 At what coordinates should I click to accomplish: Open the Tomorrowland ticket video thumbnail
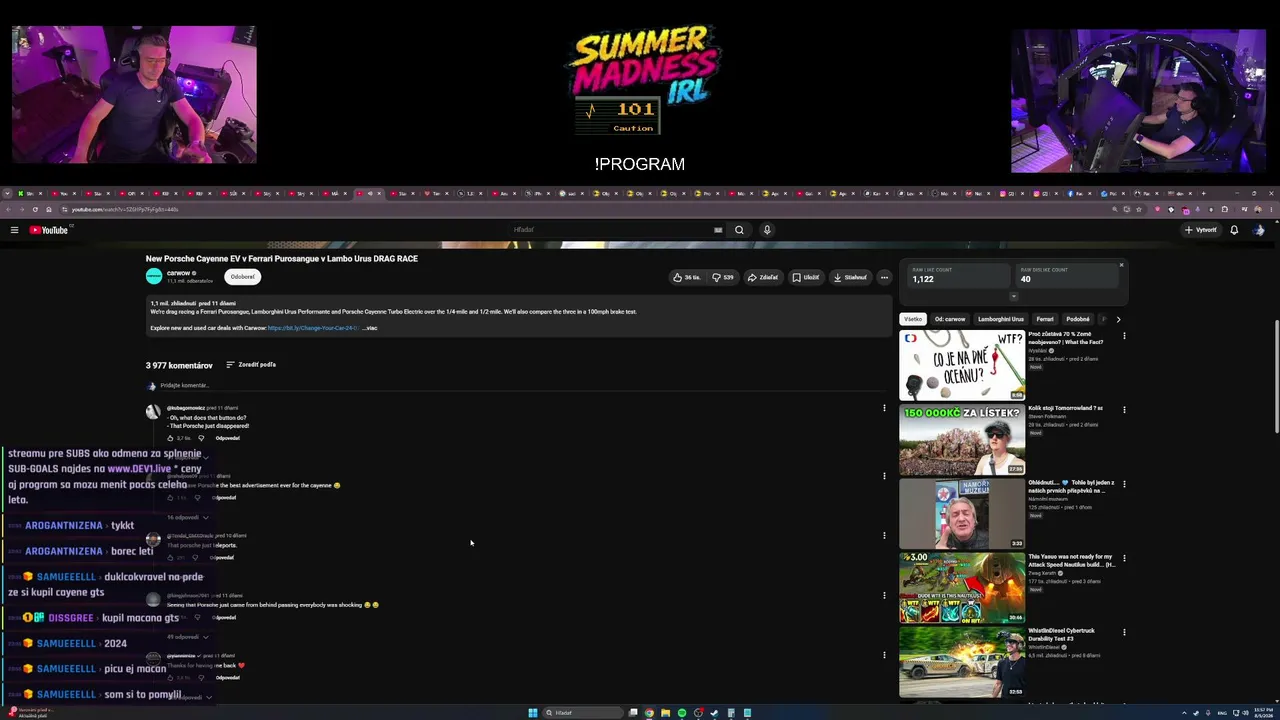(962, 440)
